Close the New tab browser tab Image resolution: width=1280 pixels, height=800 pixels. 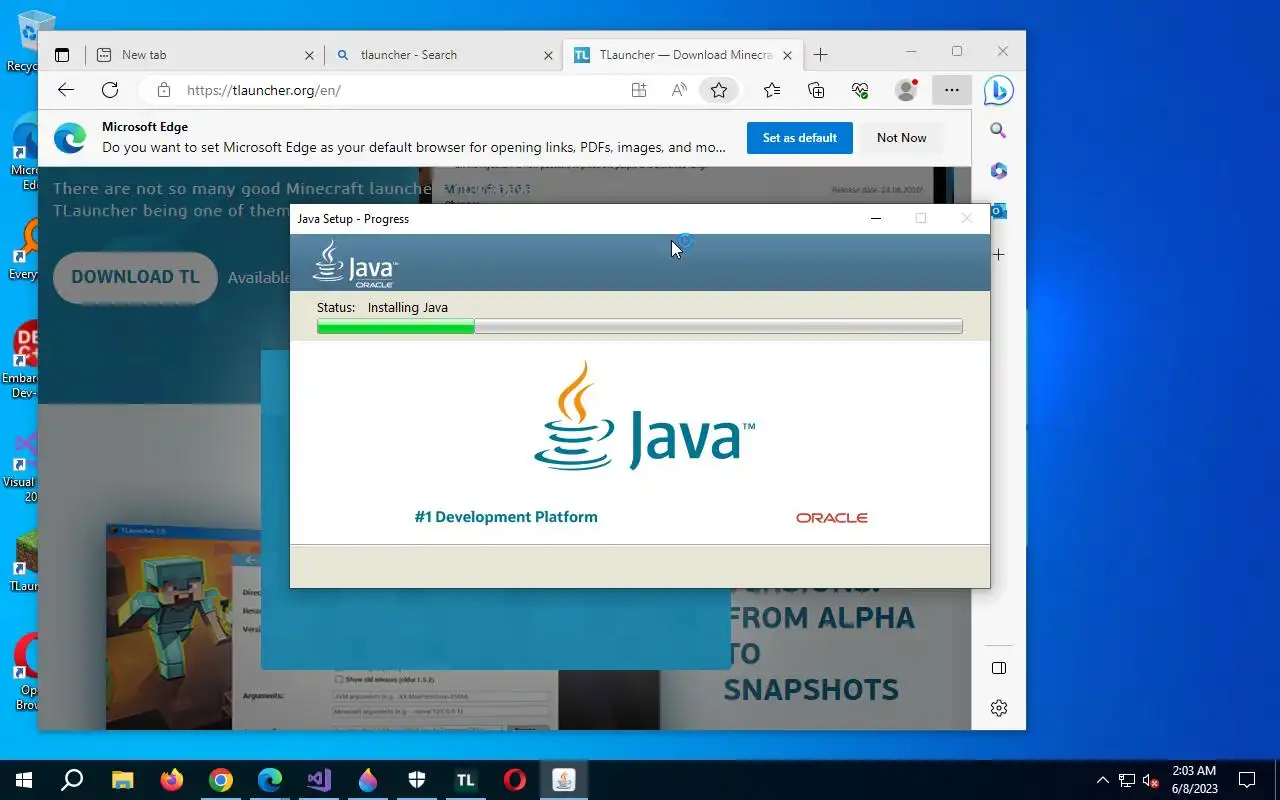click(x=309, y=56)
